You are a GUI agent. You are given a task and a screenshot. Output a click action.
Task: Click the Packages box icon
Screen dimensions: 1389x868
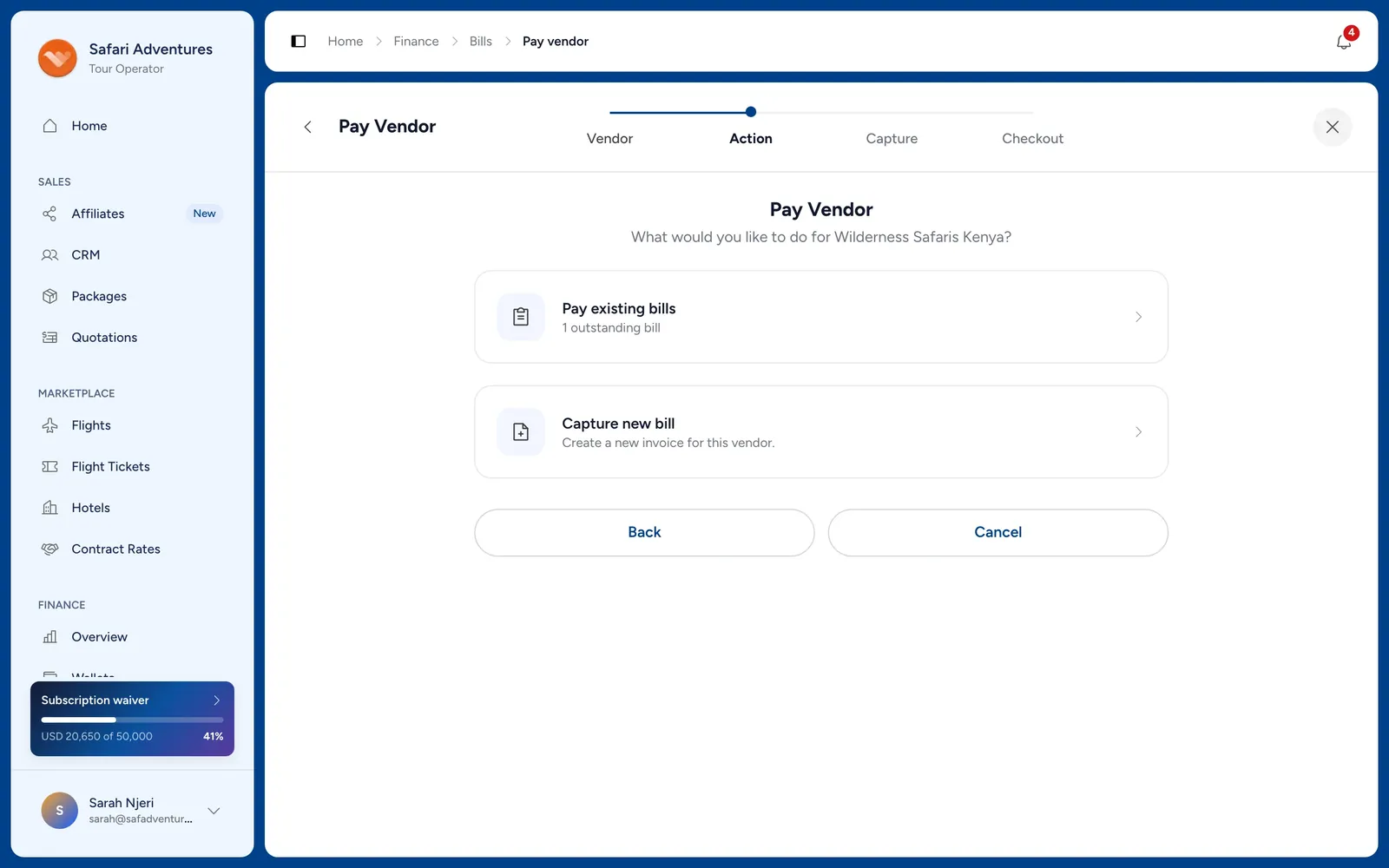click(50, 296)
